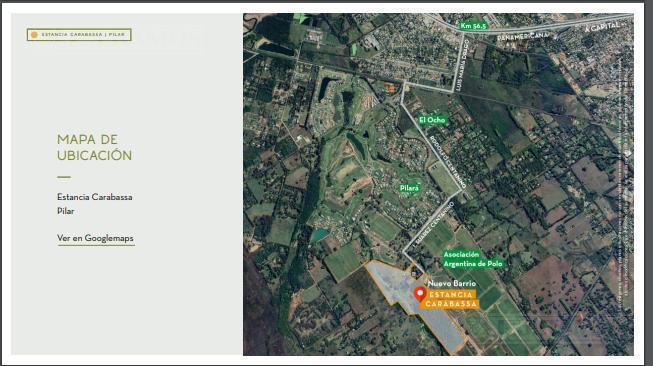653x366 pixels.
Task: Click the Pilar text under the subtitle
Action: tap(66, 211)
